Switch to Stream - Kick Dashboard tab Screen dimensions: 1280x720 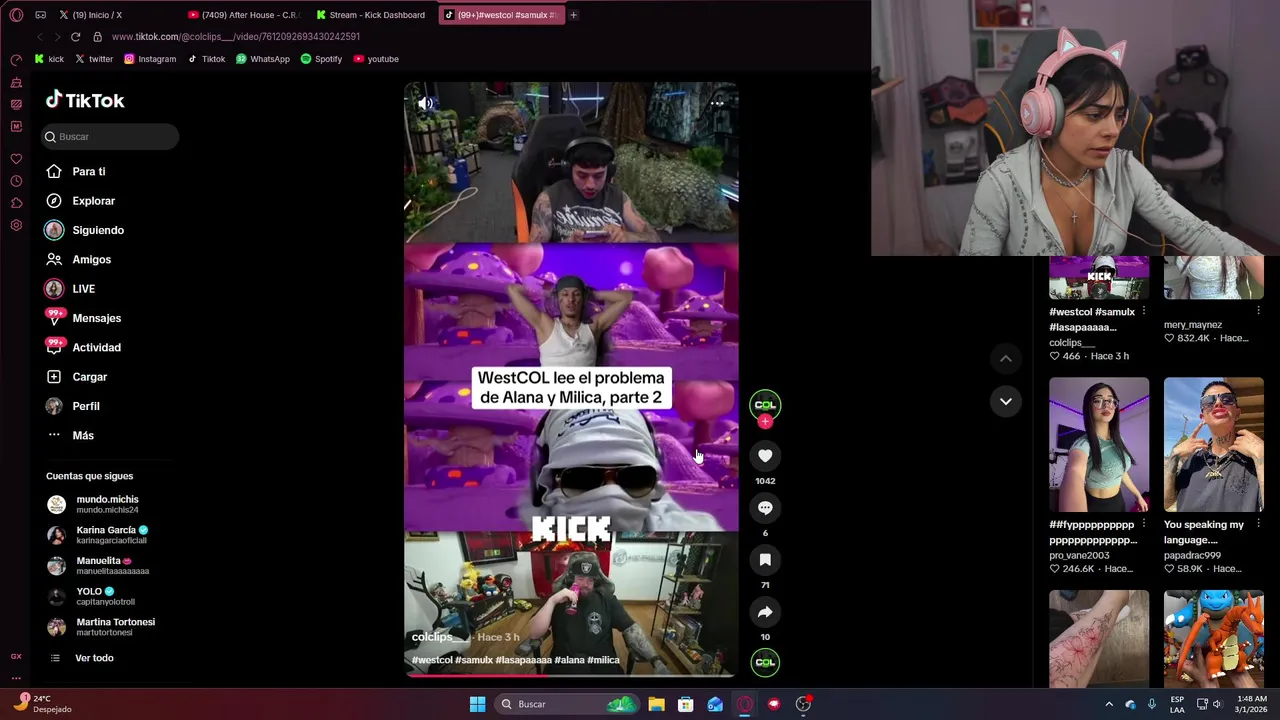coord(372,15)
